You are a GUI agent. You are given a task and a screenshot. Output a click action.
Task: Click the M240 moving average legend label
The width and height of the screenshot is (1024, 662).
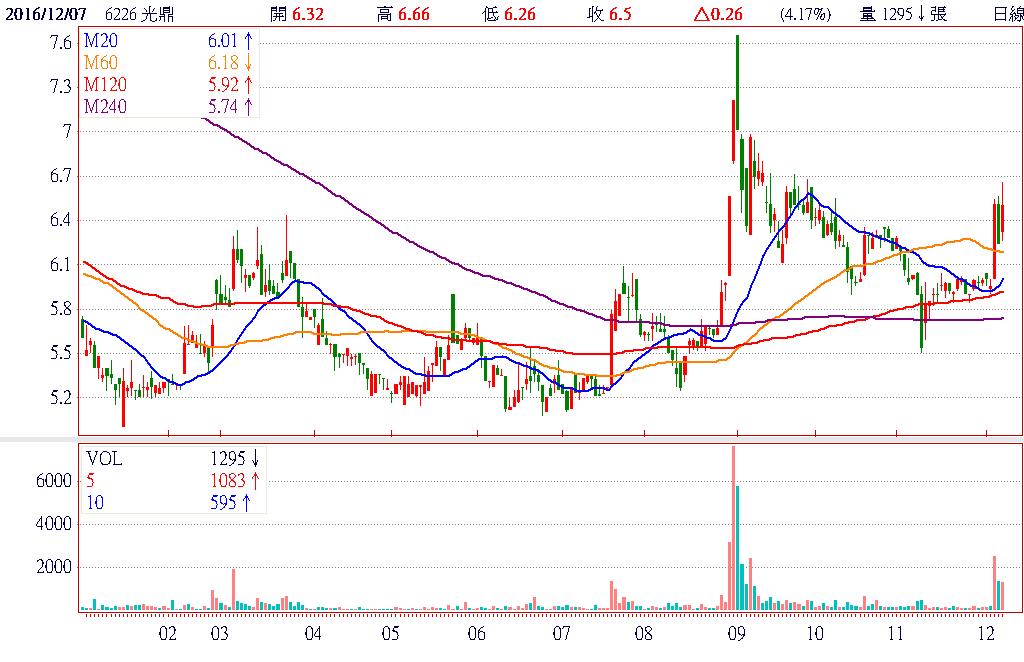(x=105, y=105)
